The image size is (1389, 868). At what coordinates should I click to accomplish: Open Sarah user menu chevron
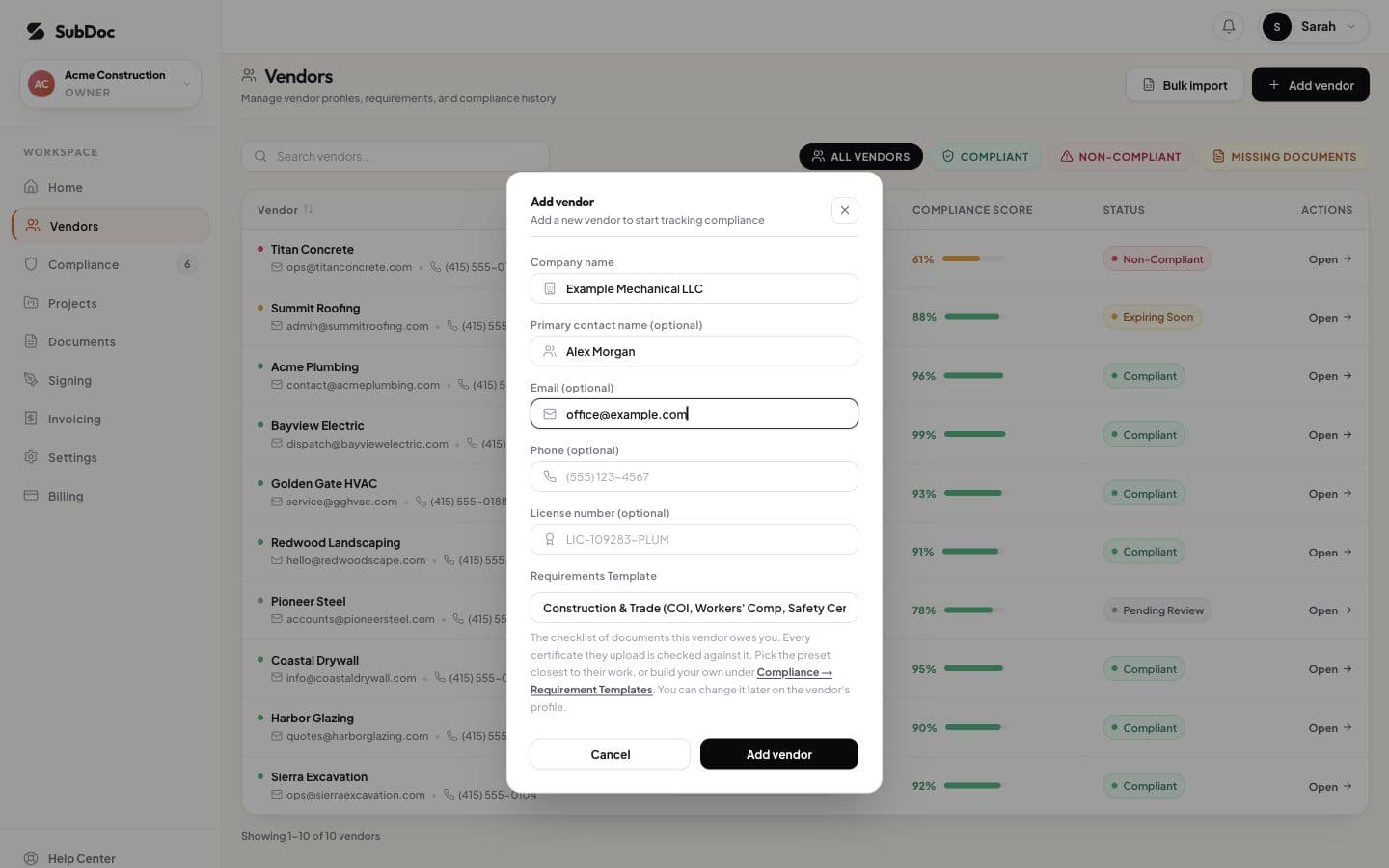1351,27
